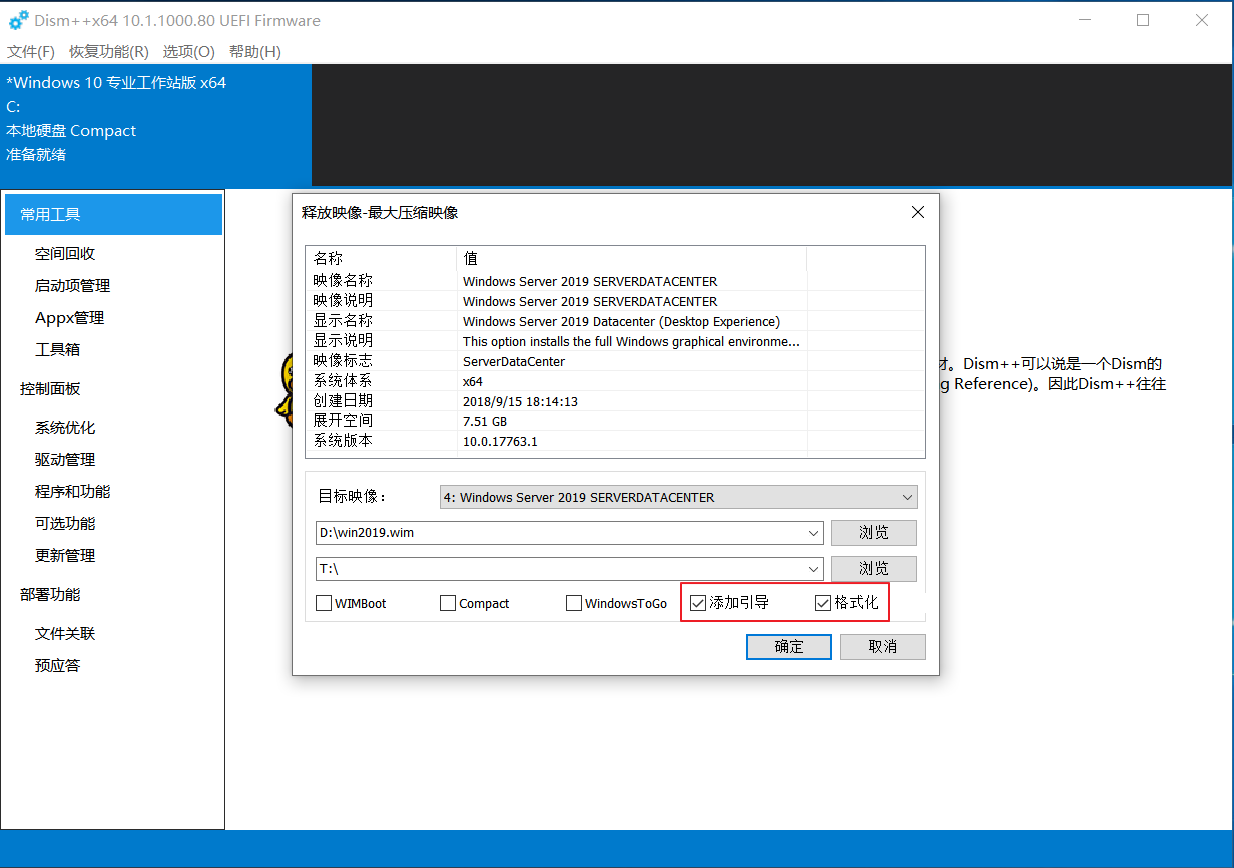The image size is (1234, 868).
Task: Click the Dism++ gear icon in title bar
Action: coord(19,19)
